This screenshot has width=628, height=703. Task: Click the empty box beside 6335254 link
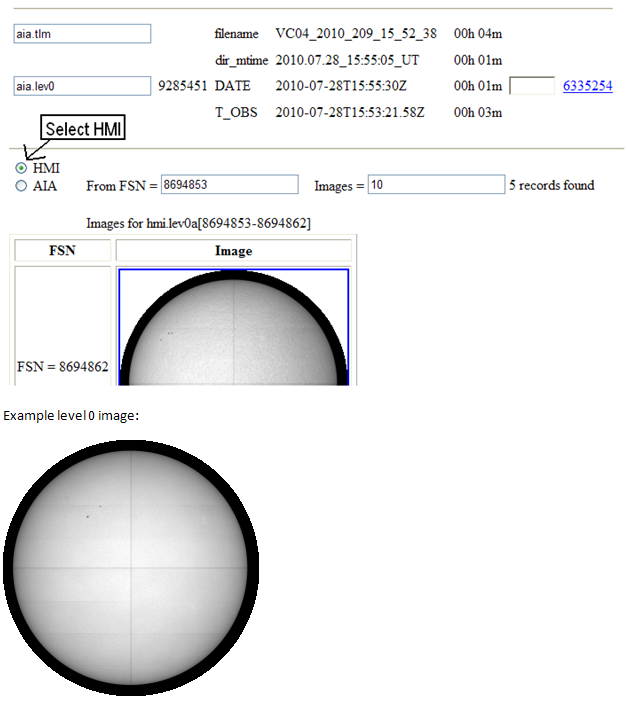click(532, 86)
